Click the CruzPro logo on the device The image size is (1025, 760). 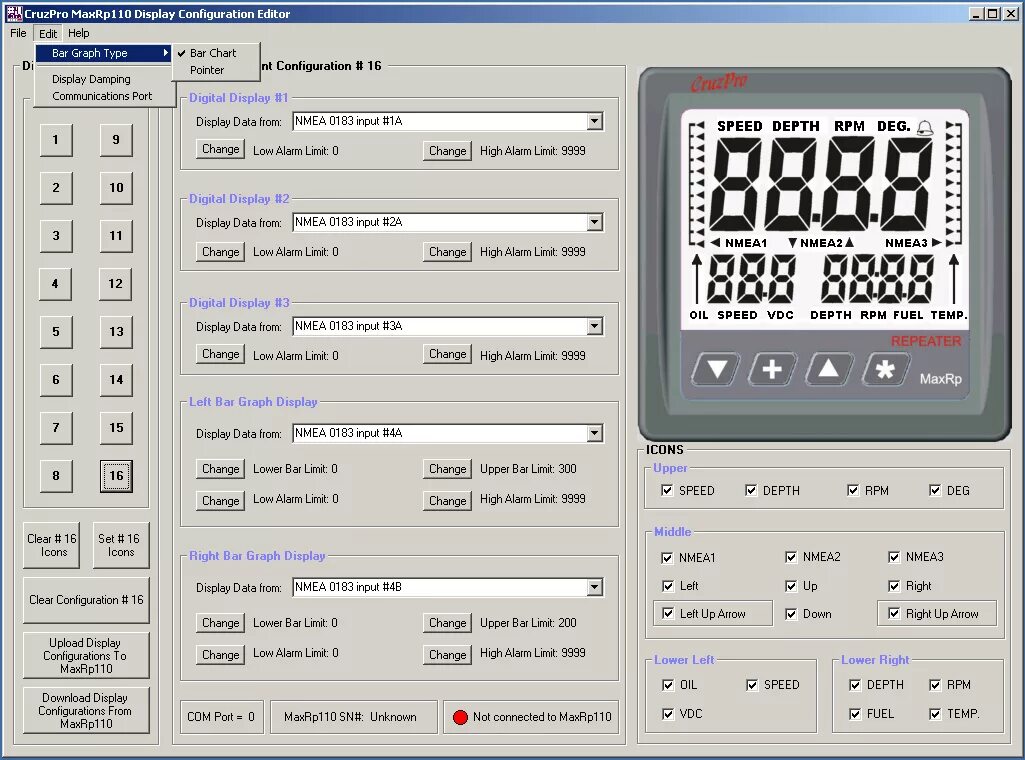pos(719,83)
